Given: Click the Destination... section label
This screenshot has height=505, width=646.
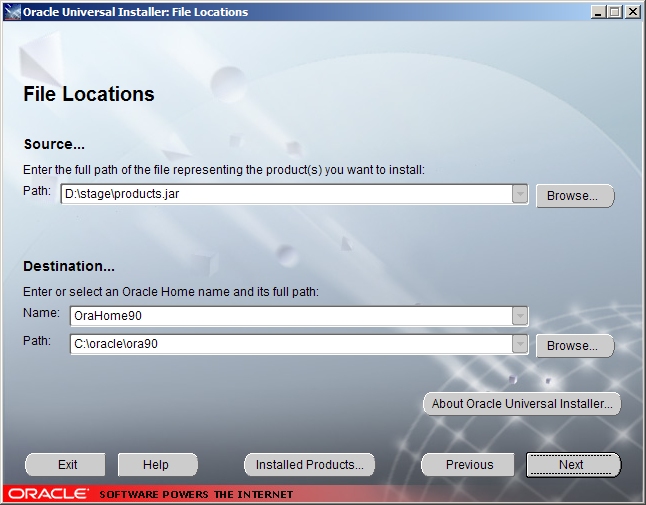Looking at the screenshot, I should 69,266.
